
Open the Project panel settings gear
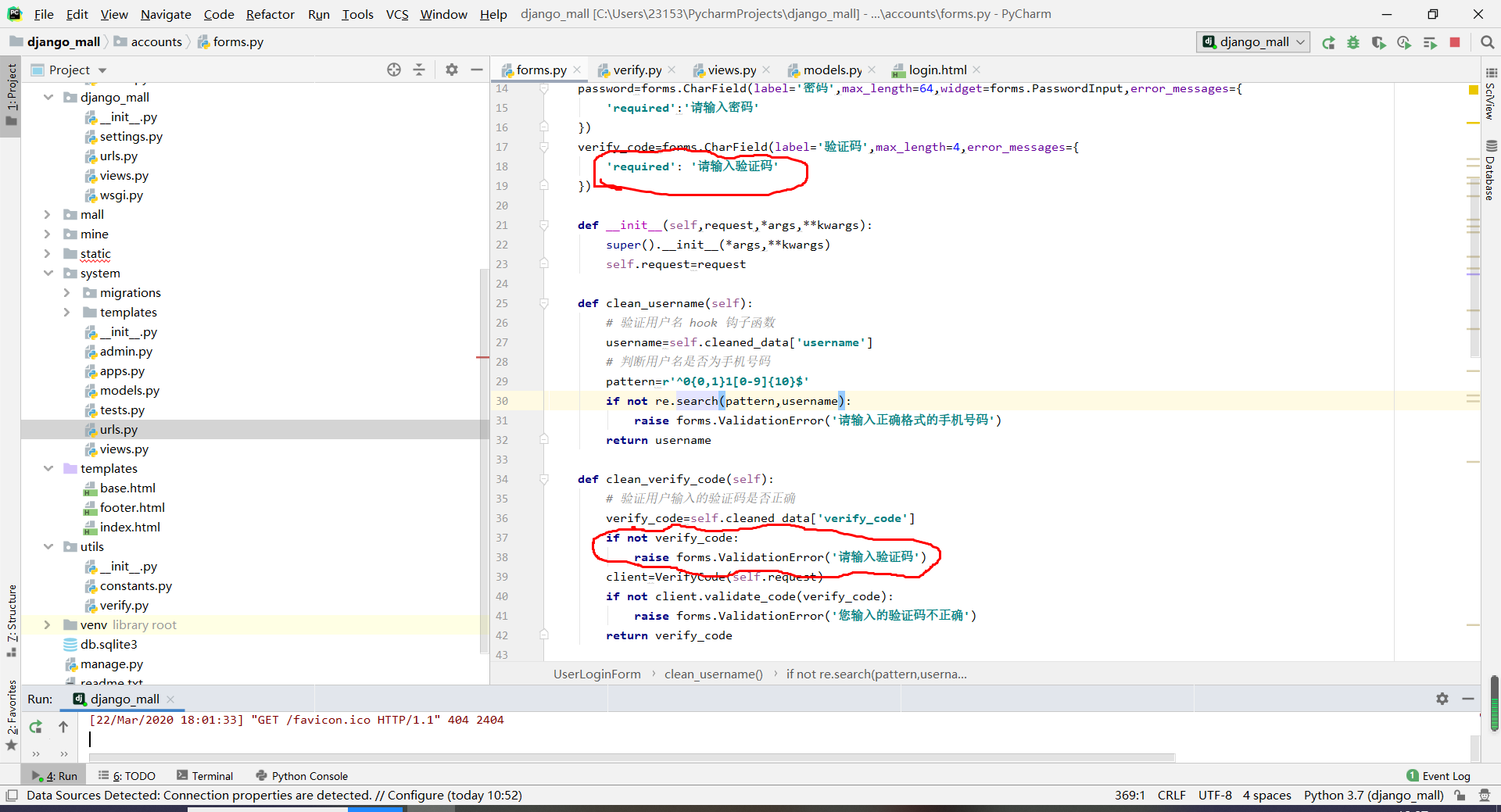tap(451, 70)
